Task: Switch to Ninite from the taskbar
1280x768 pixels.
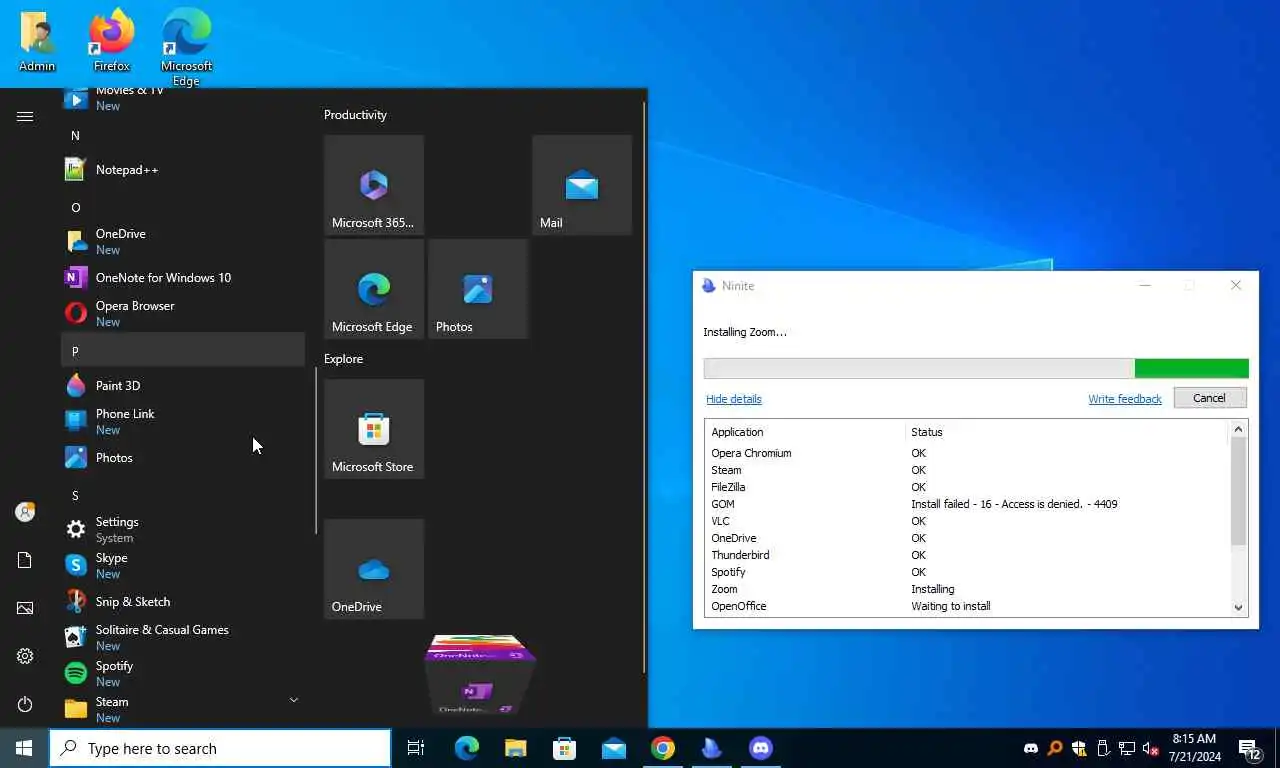Action: 712,748
